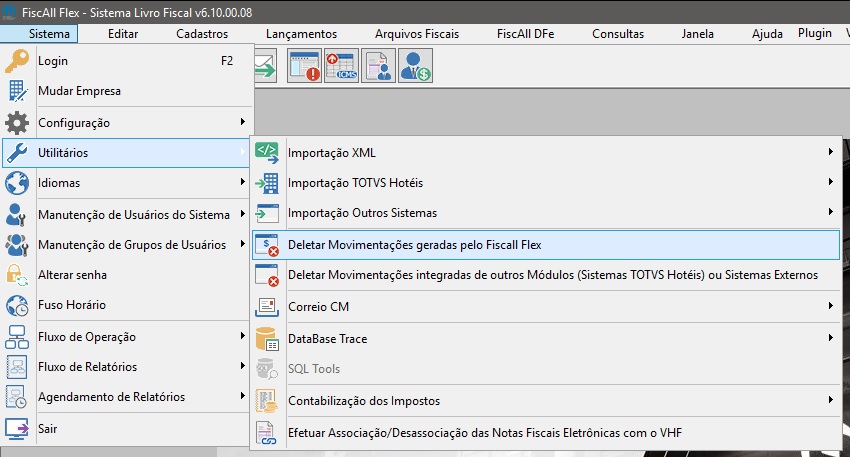Expand the Importação XML submenu arrow
Image resolution: width=850 pixels, height=457 pixels.
pos(830,152)
